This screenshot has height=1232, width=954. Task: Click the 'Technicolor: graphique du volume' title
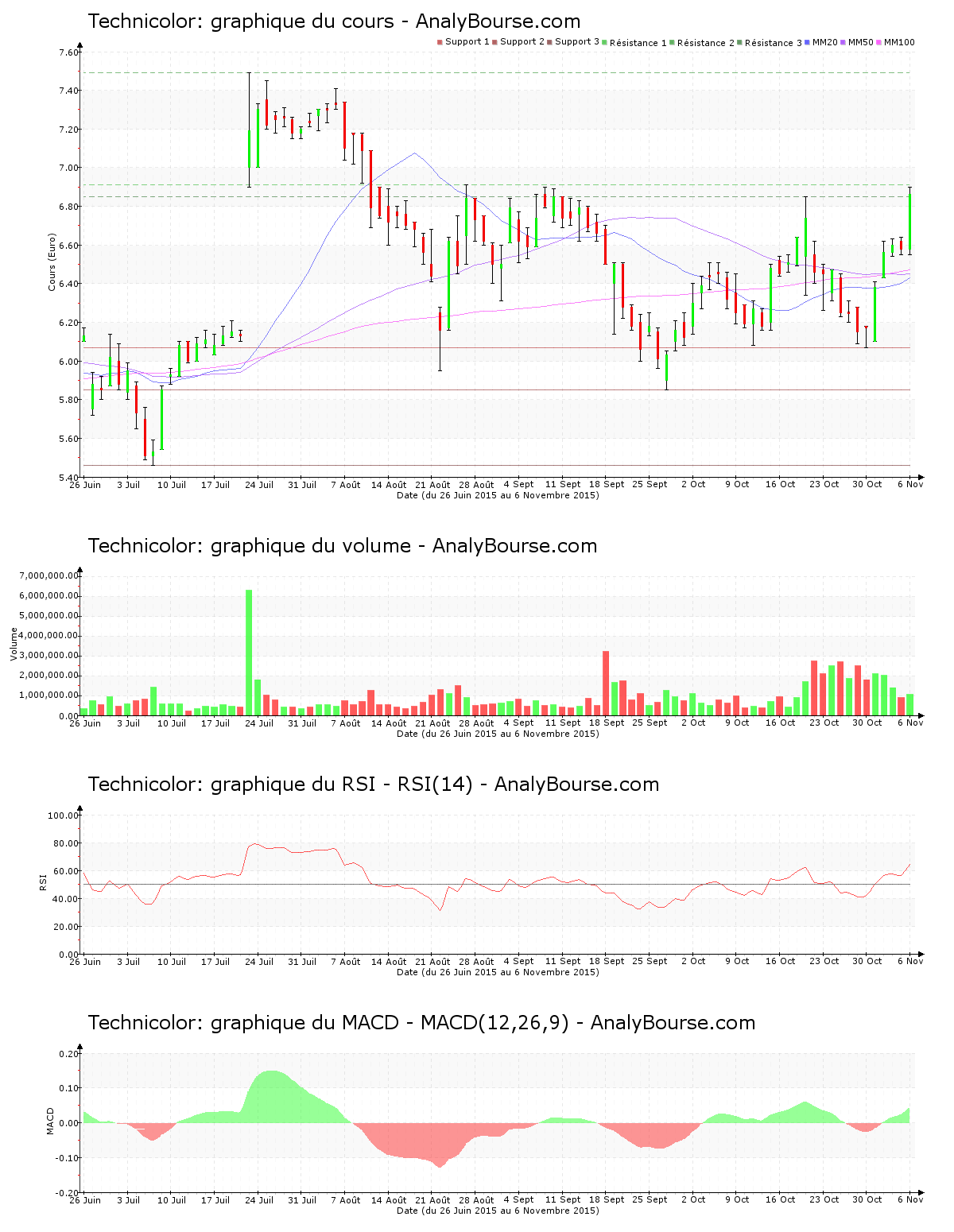coord(250,546)
